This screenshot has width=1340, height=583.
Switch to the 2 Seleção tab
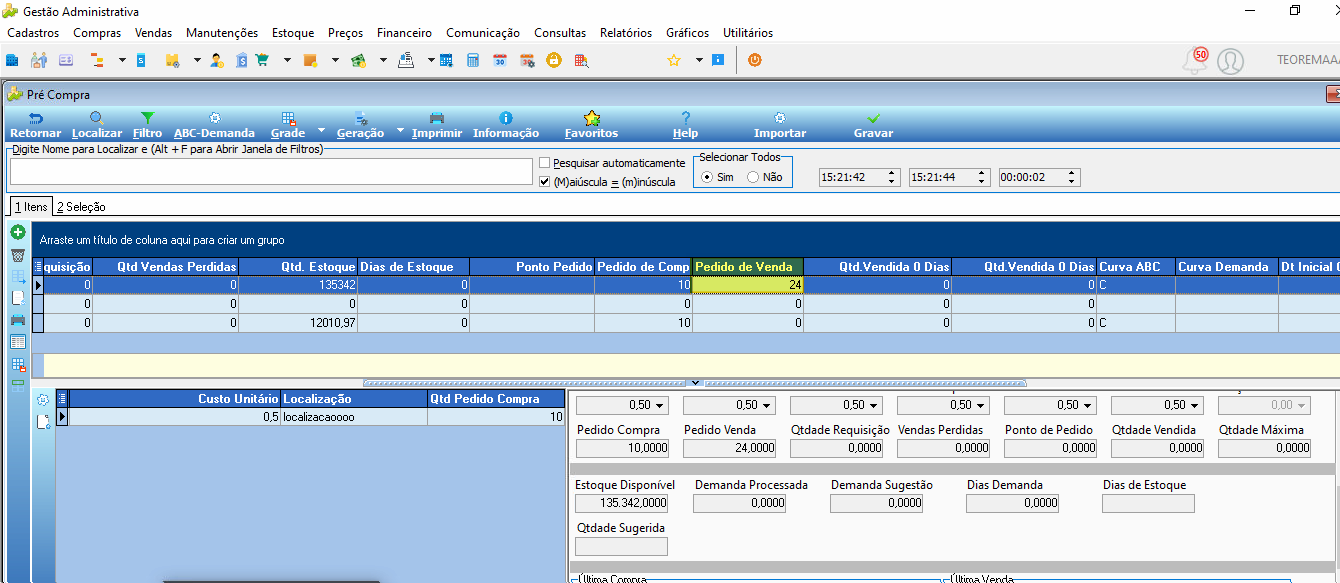pyautogui.click(x=81, y=206)
